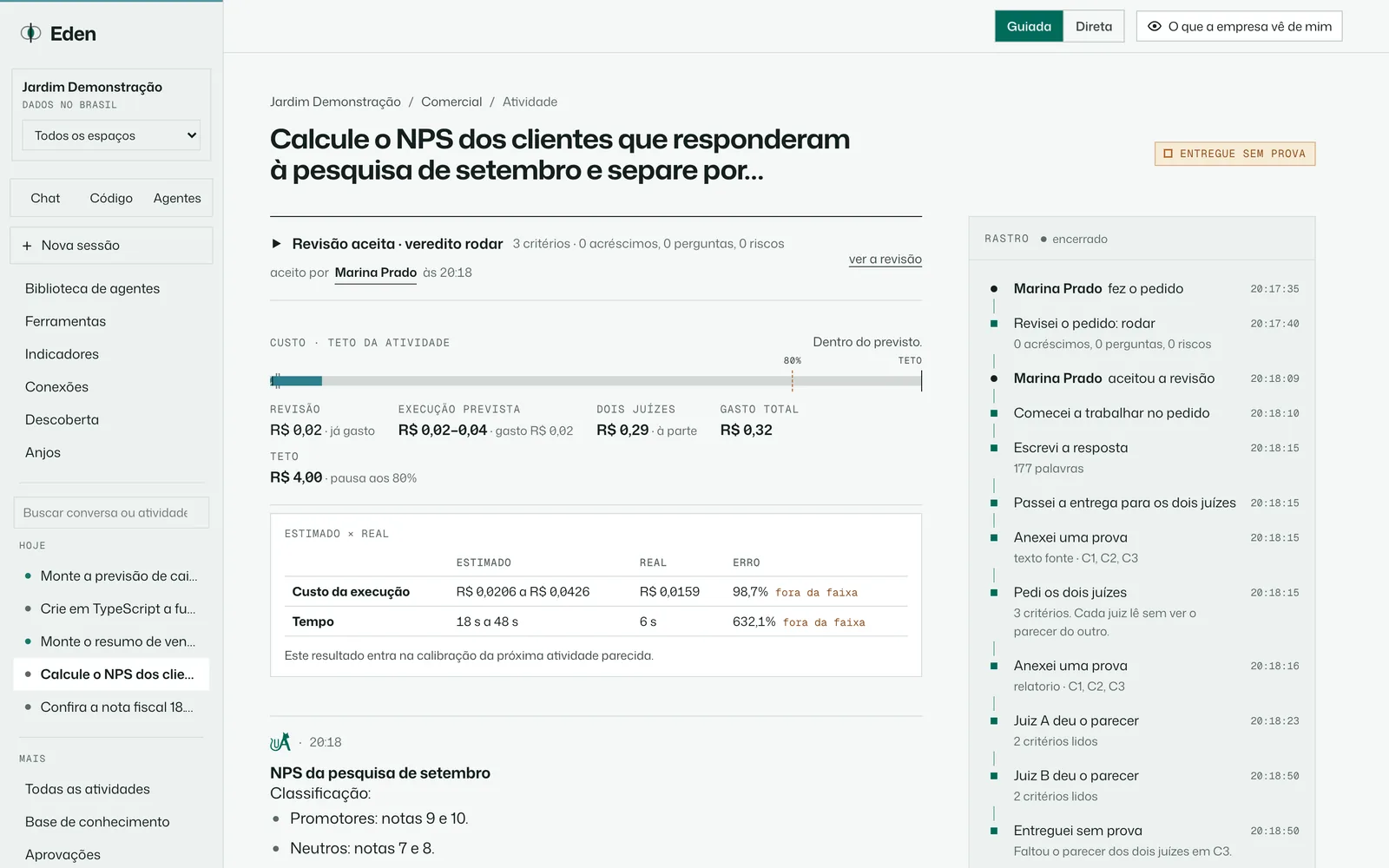Screen dimensions: 1389x868
Task: Open Monte o resumo de ven... activity
Action: [111, 641]
